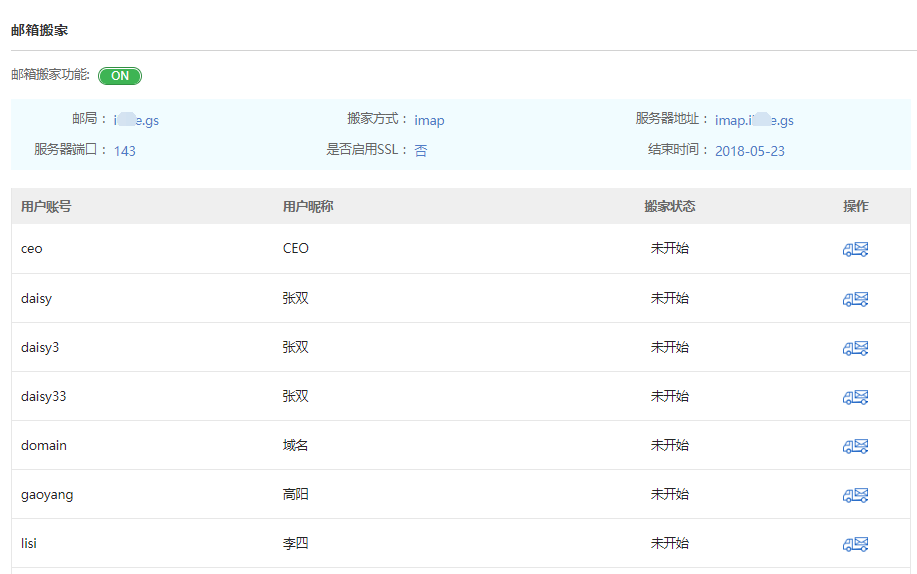Click the 用户账号 column header

click(46, 207)
